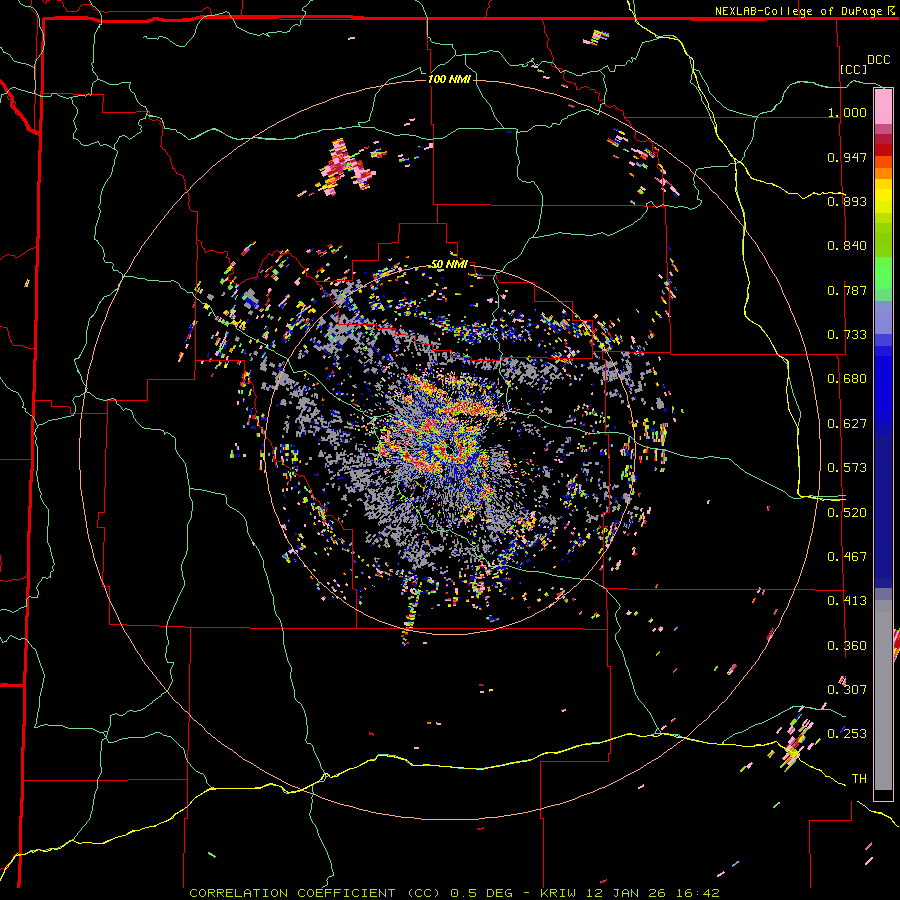Click the 0.733 legend value
The width and height of the screenshot is (900, 900).
847,335
